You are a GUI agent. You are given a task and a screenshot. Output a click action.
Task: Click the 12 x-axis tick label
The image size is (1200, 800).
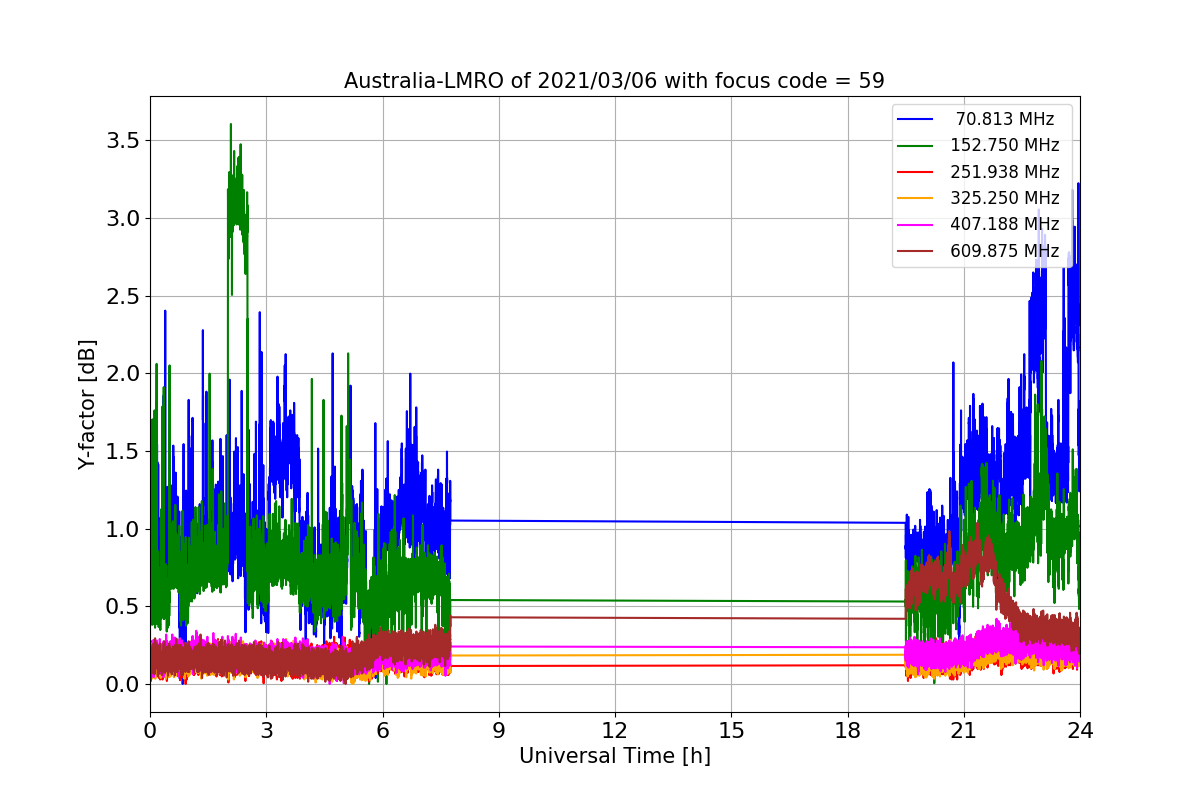coord(615,731)
